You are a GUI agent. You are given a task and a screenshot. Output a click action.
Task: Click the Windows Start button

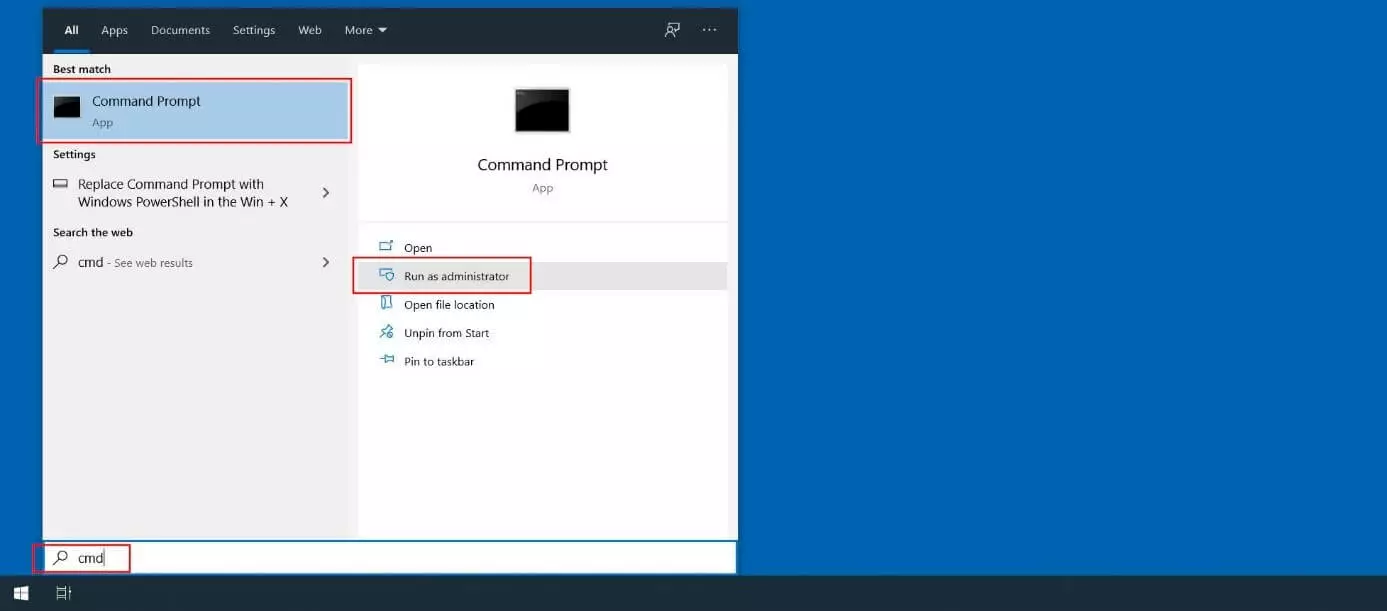click(21, 593)
